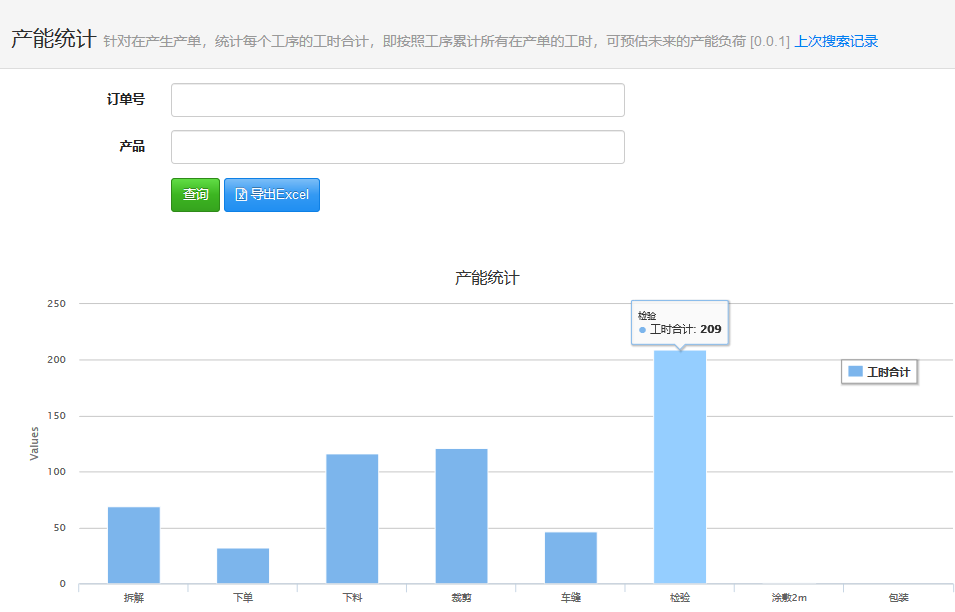The width and height of the screenshot is (955, 612).
Task: Click the 拆解 bar in the chart
Action: click(133, 545)
